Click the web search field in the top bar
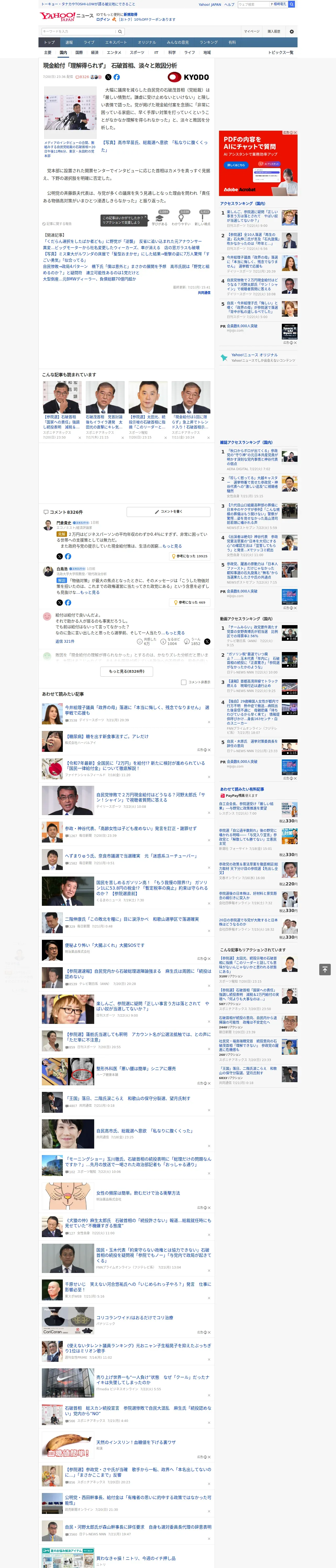Viewport: 336px width, 1568px height. pos(254,4)
